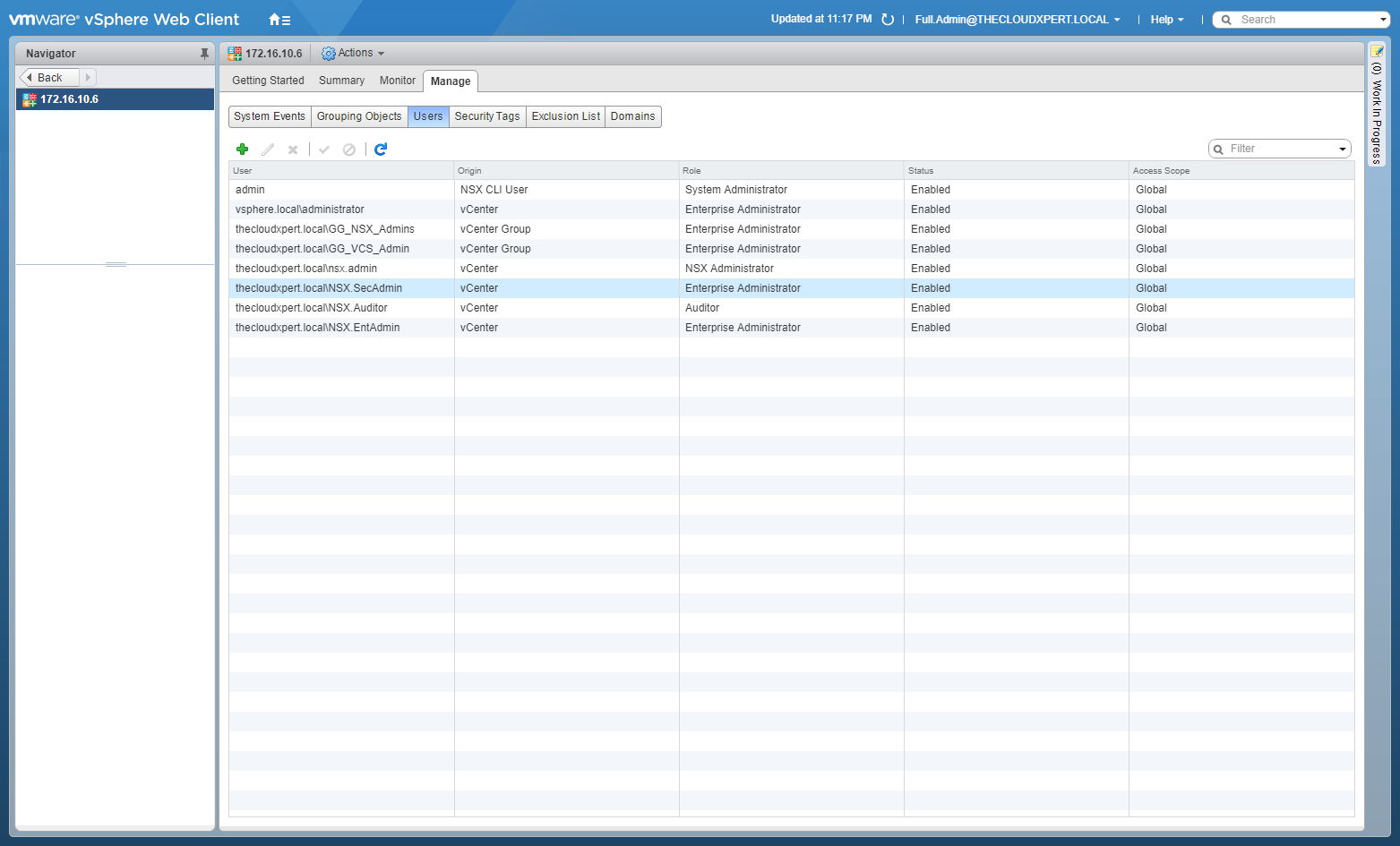Expand the Help dropdown menu
Image resolution: width=1400 pixels, height=846 pixels.
tap(1167, 20)
